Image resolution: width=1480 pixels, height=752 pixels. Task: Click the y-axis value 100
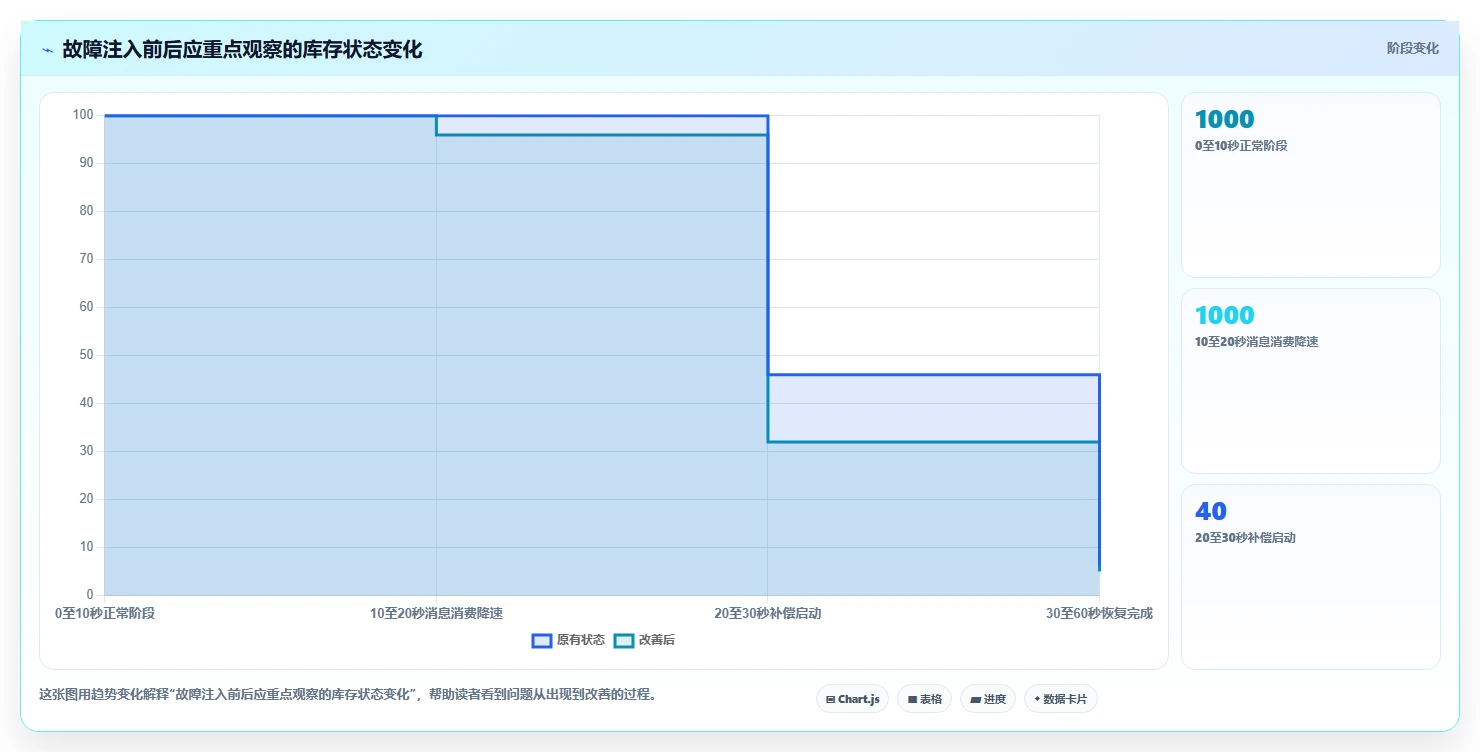coord(83,115)
